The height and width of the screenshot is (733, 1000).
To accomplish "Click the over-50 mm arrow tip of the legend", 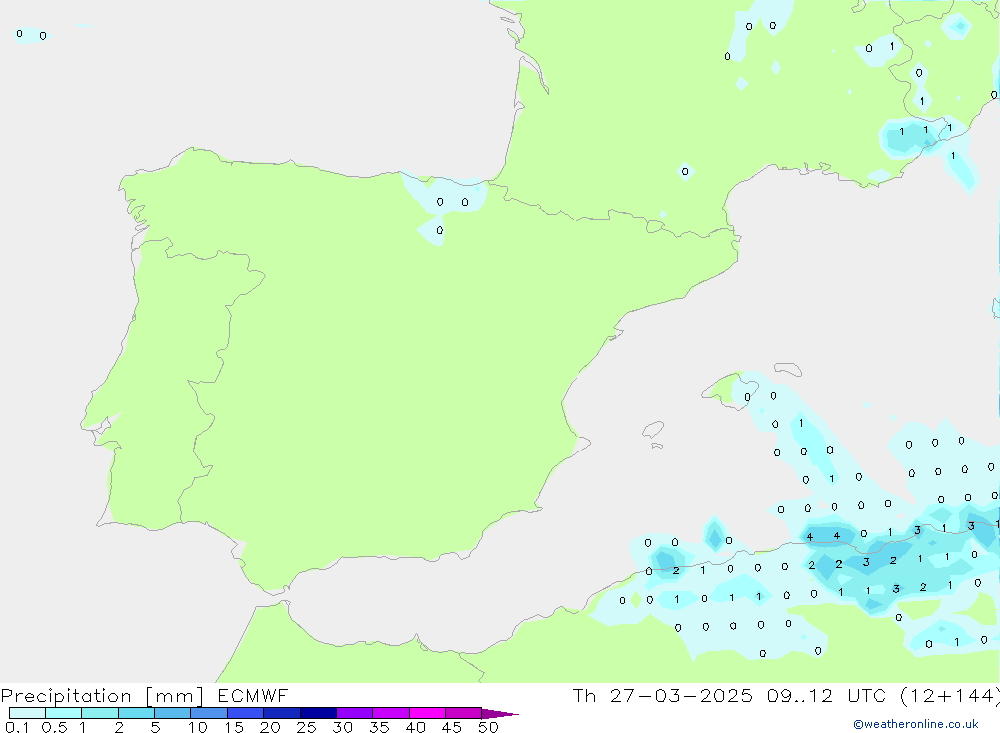I will pyautogui.click(x=500, y=713).
